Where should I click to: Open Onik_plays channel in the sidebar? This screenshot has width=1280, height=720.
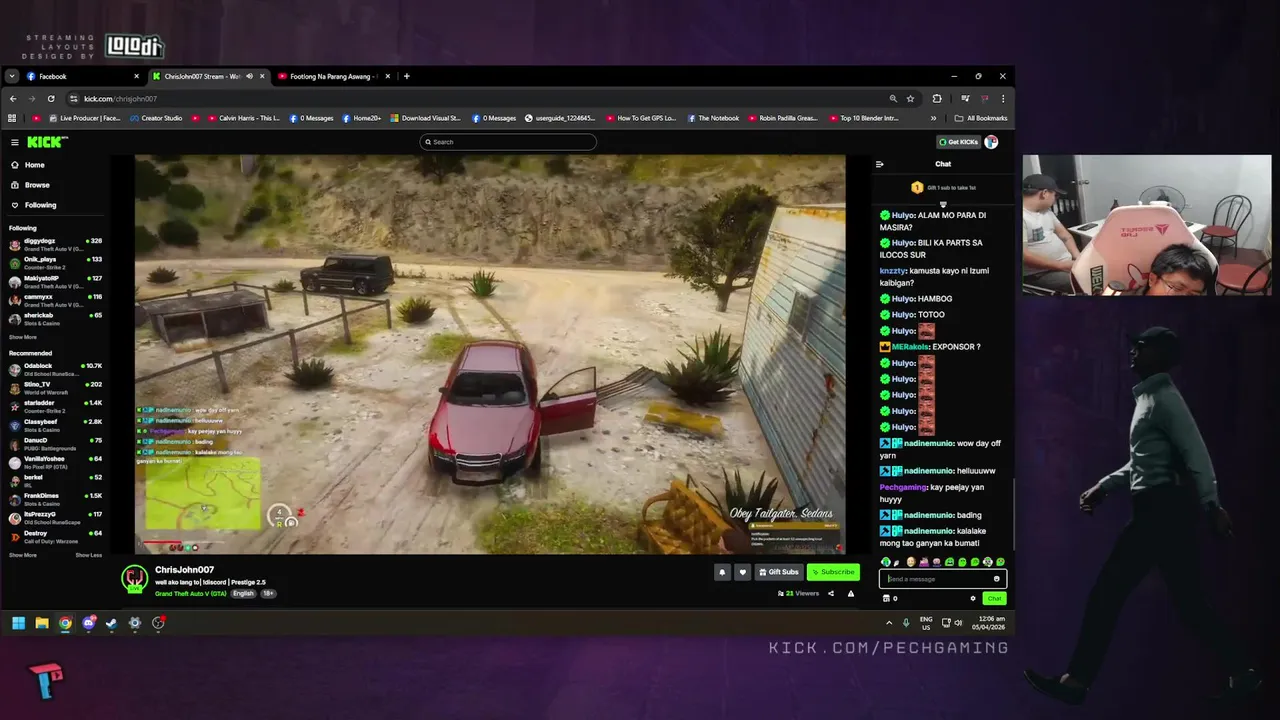tap(57, 261)
